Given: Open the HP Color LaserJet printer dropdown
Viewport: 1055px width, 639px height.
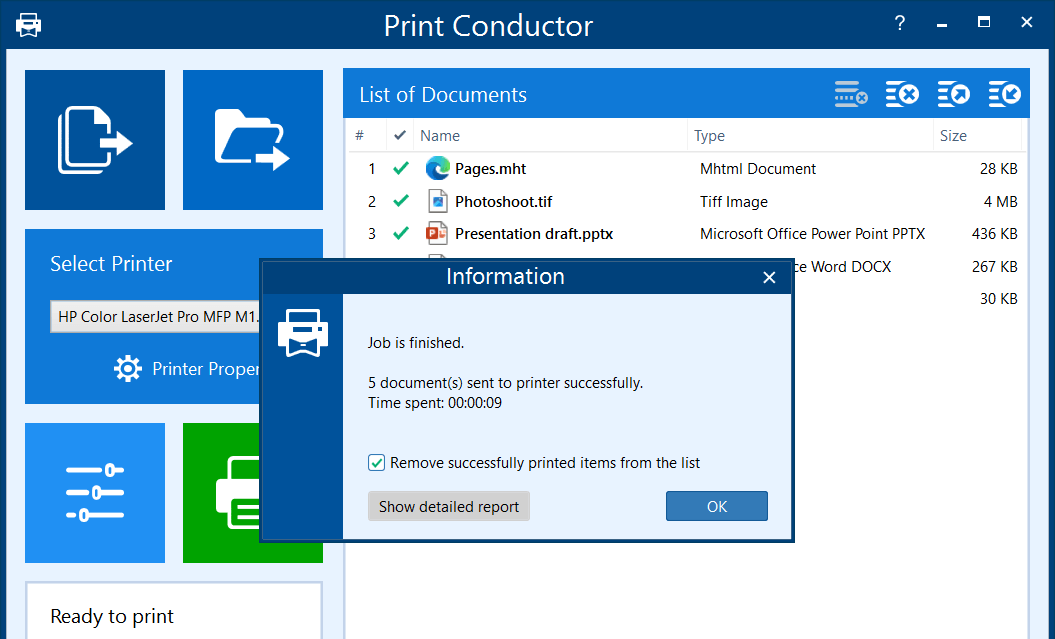Looking at the screenshot, I should [x=155, y=317].
